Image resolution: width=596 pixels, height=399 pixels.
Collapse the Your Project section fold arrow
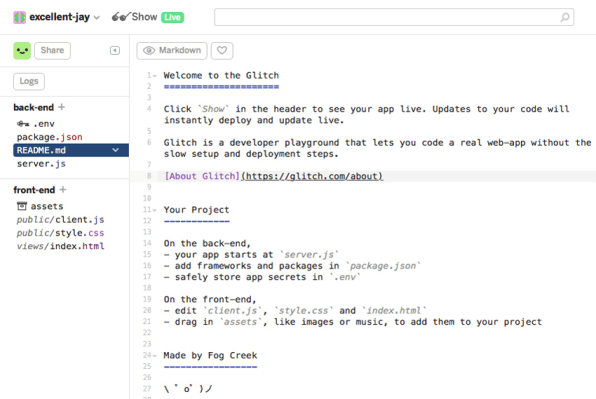155,210
